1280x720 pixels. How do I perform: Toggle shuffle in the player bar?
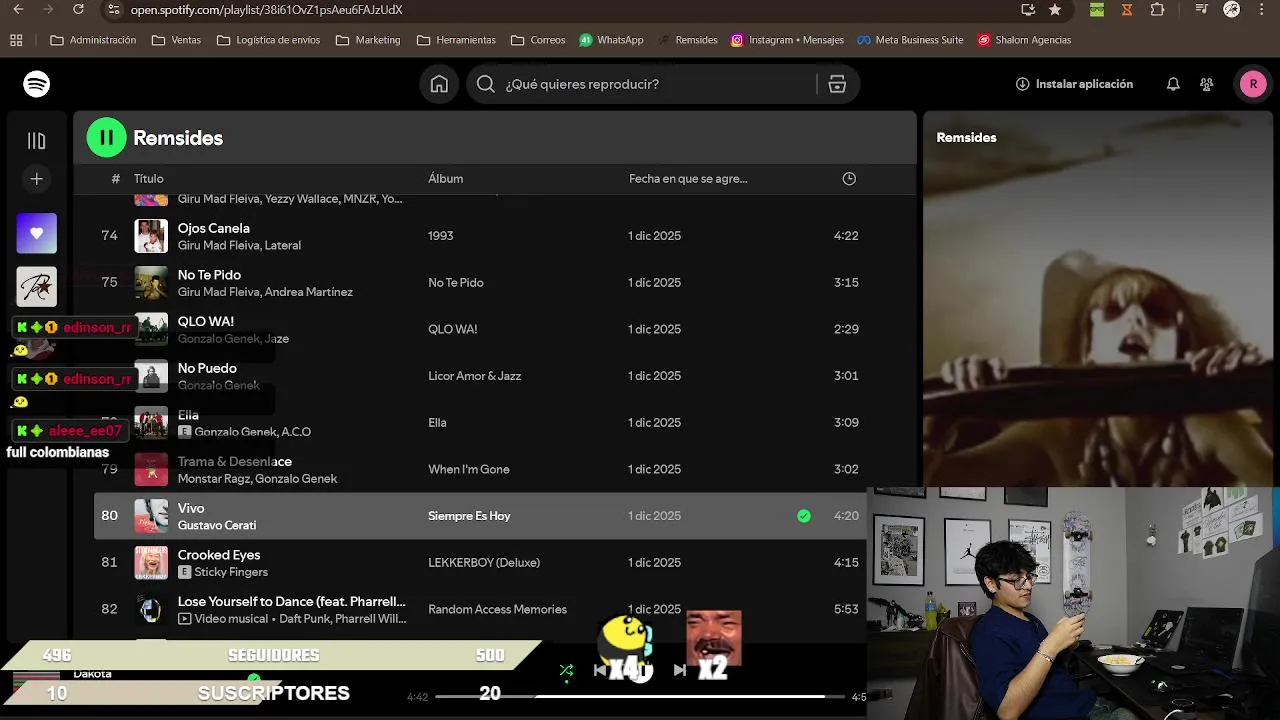point(566,670)
